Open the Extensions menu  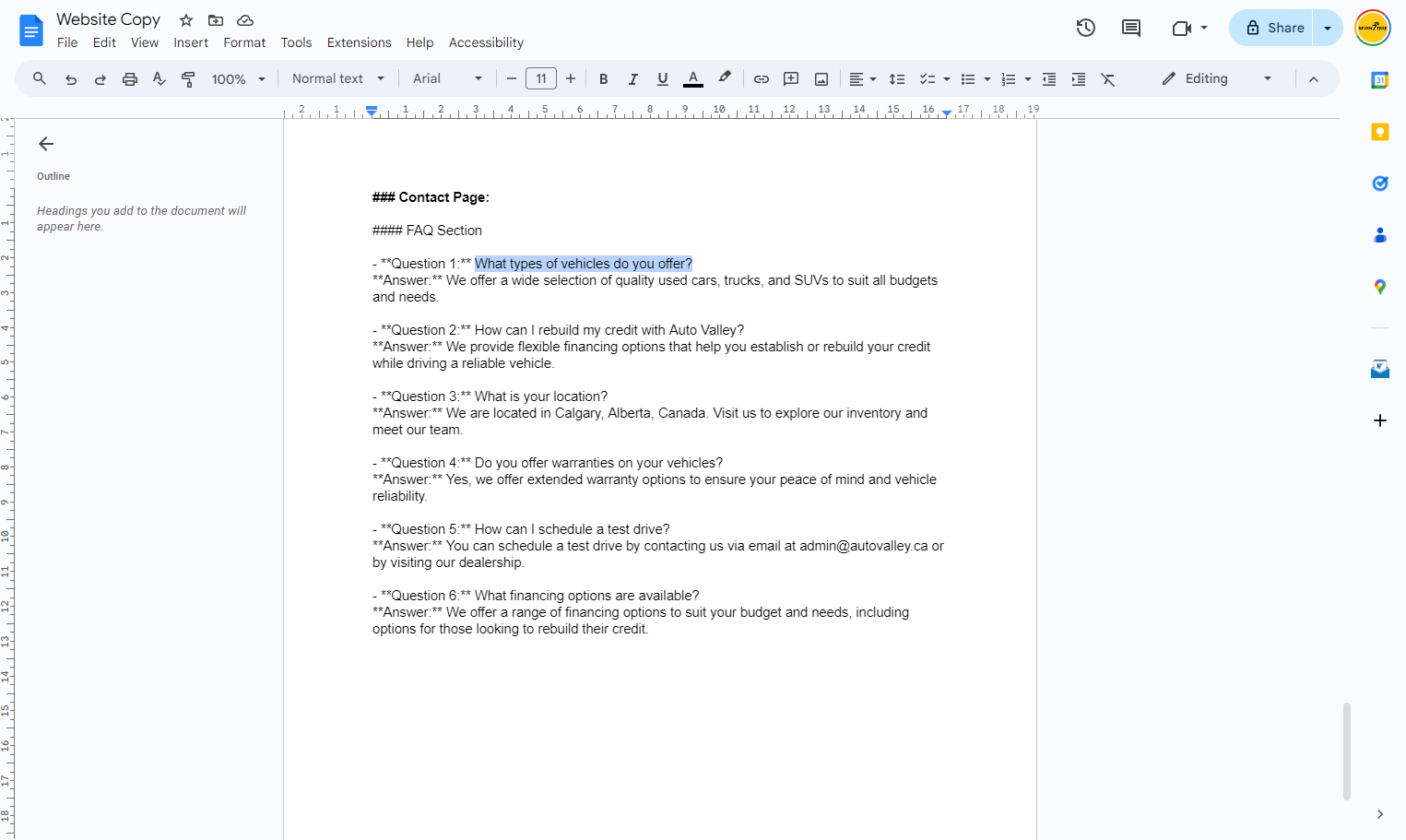tap(359, 42)
